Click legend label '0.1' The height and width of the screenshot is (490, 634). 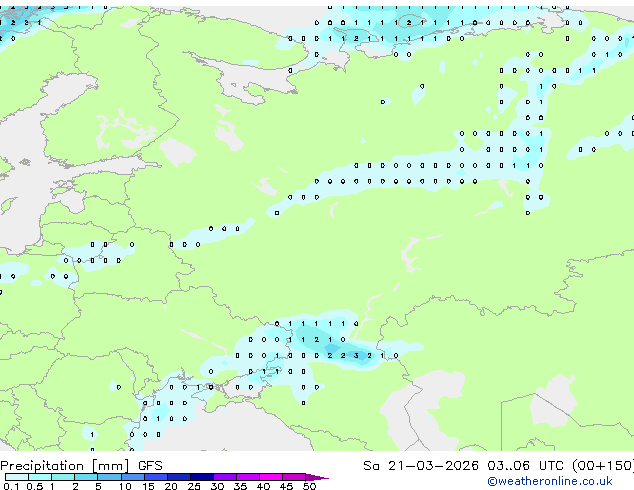(11, 486)
